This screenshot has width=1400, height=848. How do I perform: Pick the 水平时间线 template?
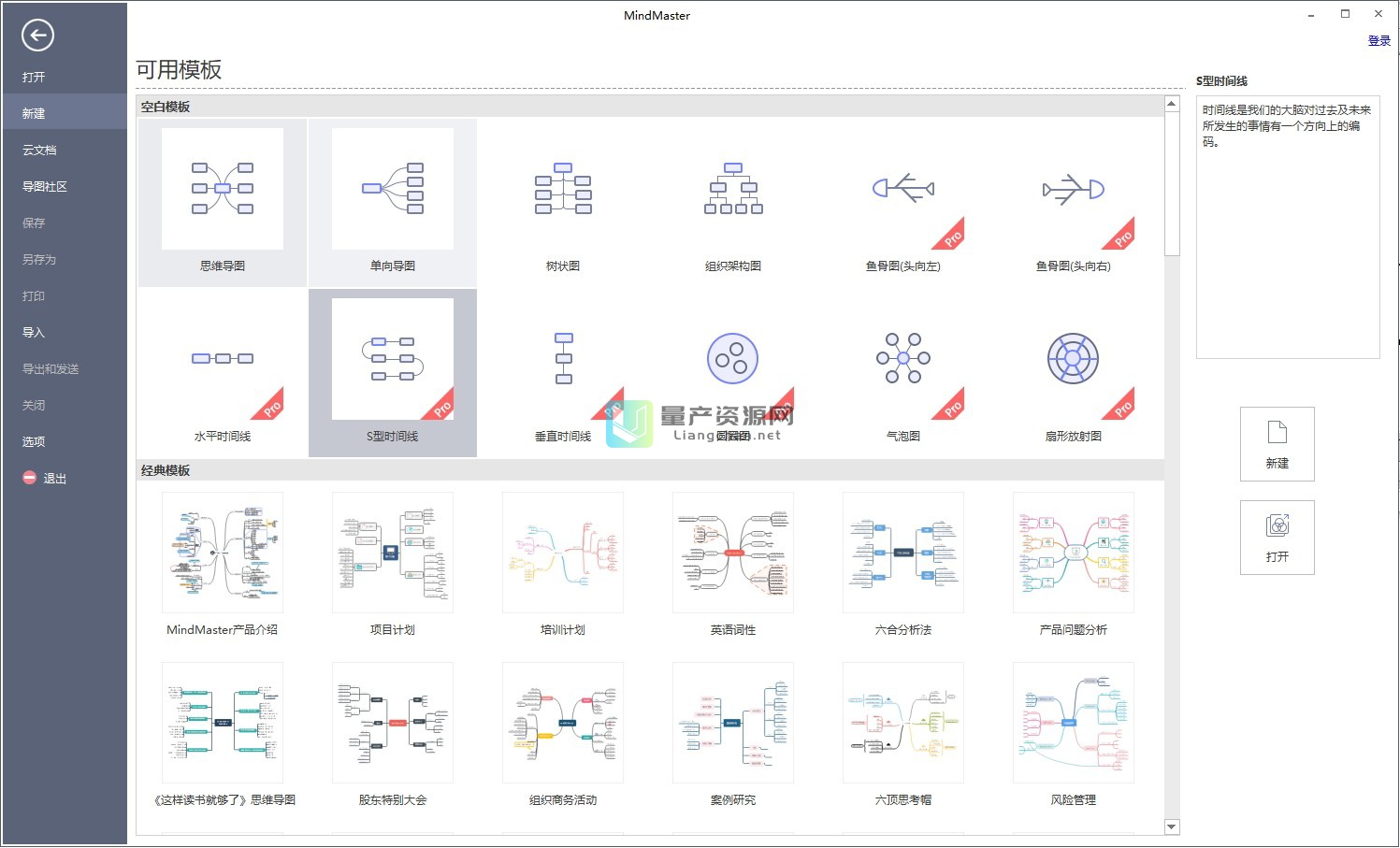(223, 372)
